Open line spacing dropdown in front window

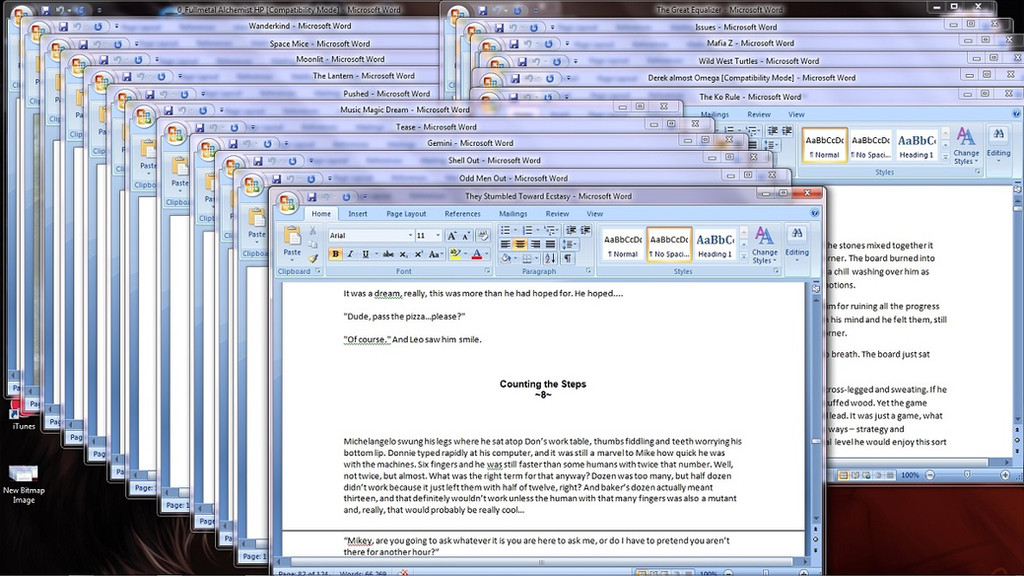(x=569, y=244)
